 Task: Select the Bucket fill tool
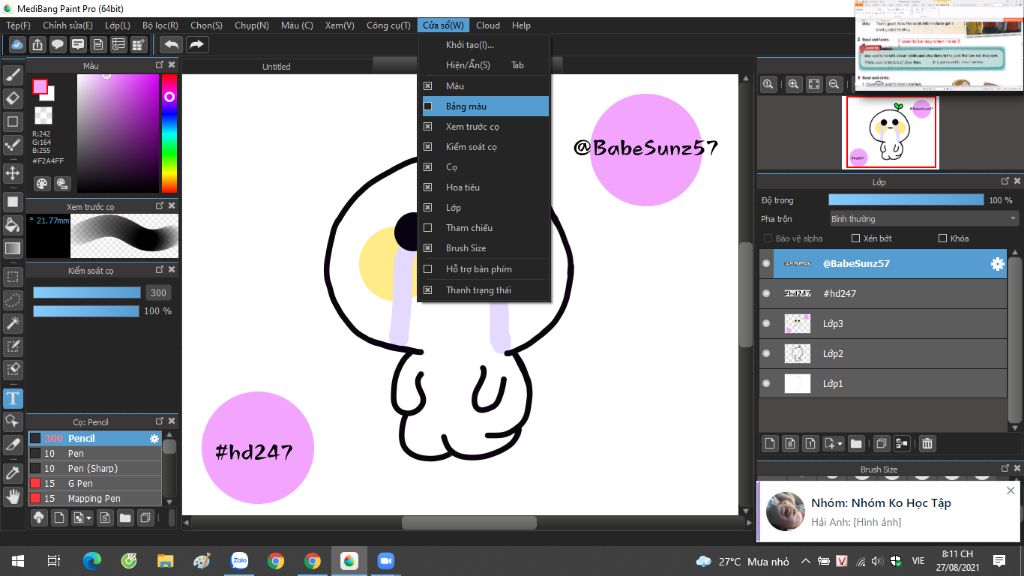coord(12,225)
